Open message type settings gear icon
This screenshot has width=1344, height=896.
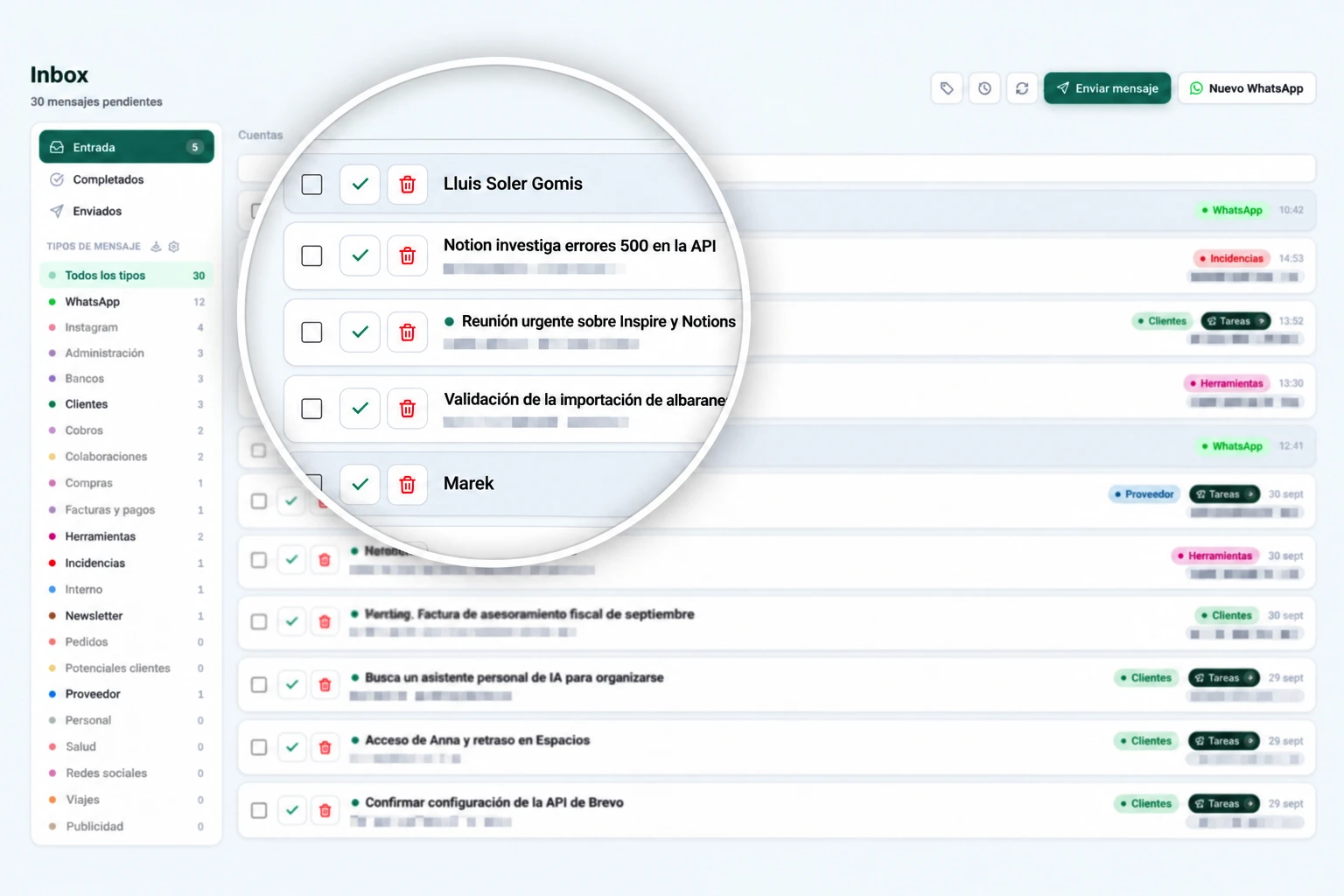coord(173,247)
